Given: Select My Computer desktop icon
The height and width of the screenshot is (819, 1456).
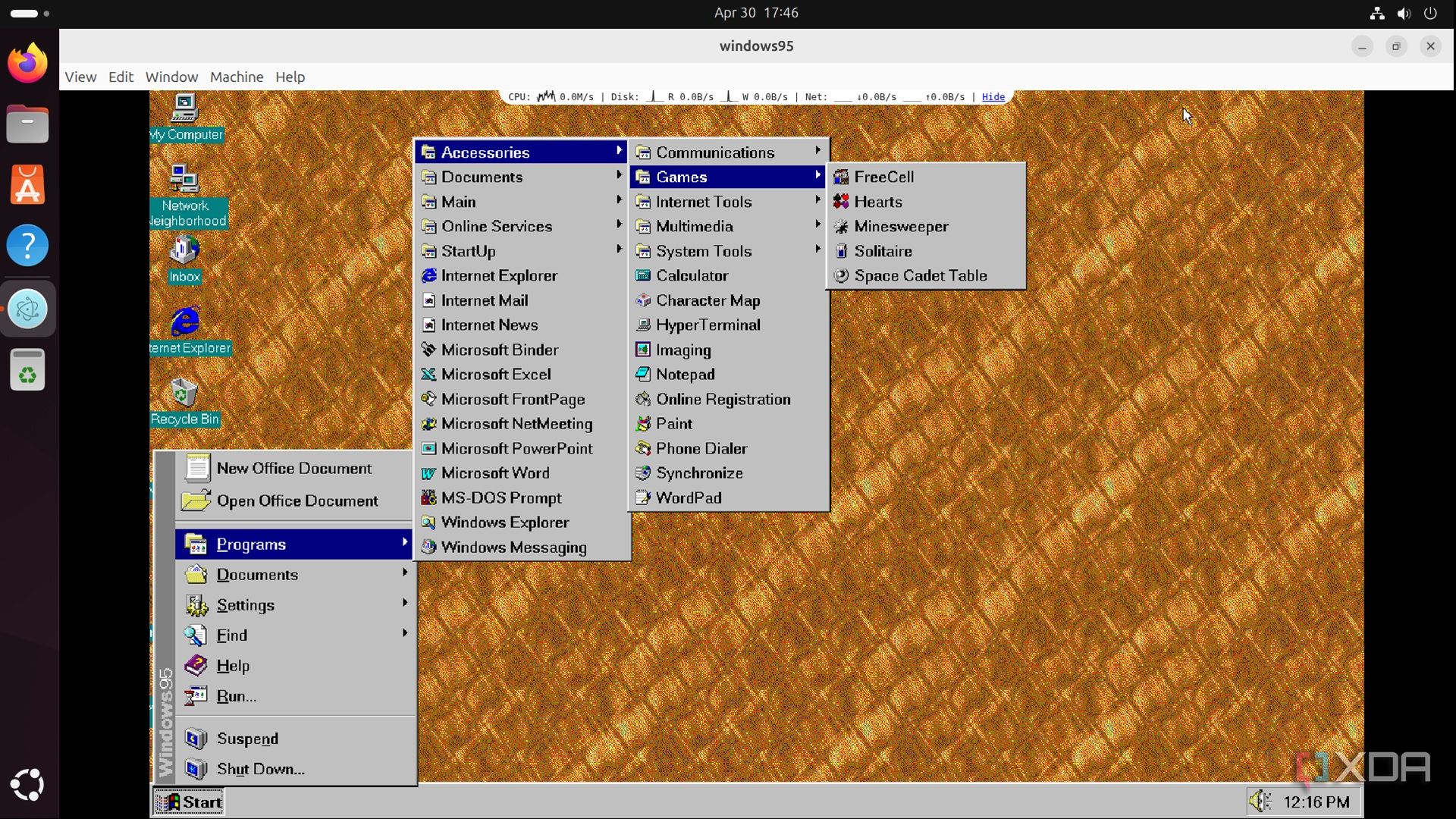Looking at the screenshot, I should 186,118.
